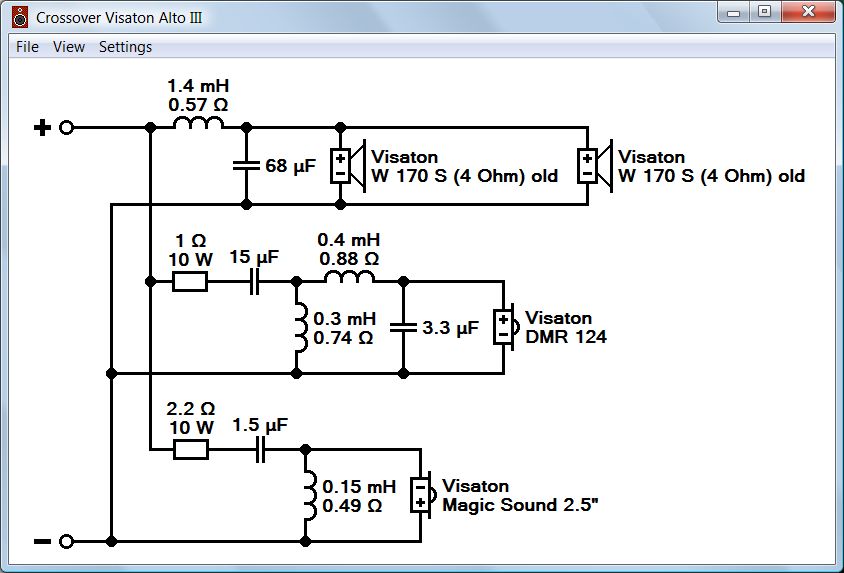Click the '1.5 µF' value label
Screen dimensions: 844x573
pos(260,425)
